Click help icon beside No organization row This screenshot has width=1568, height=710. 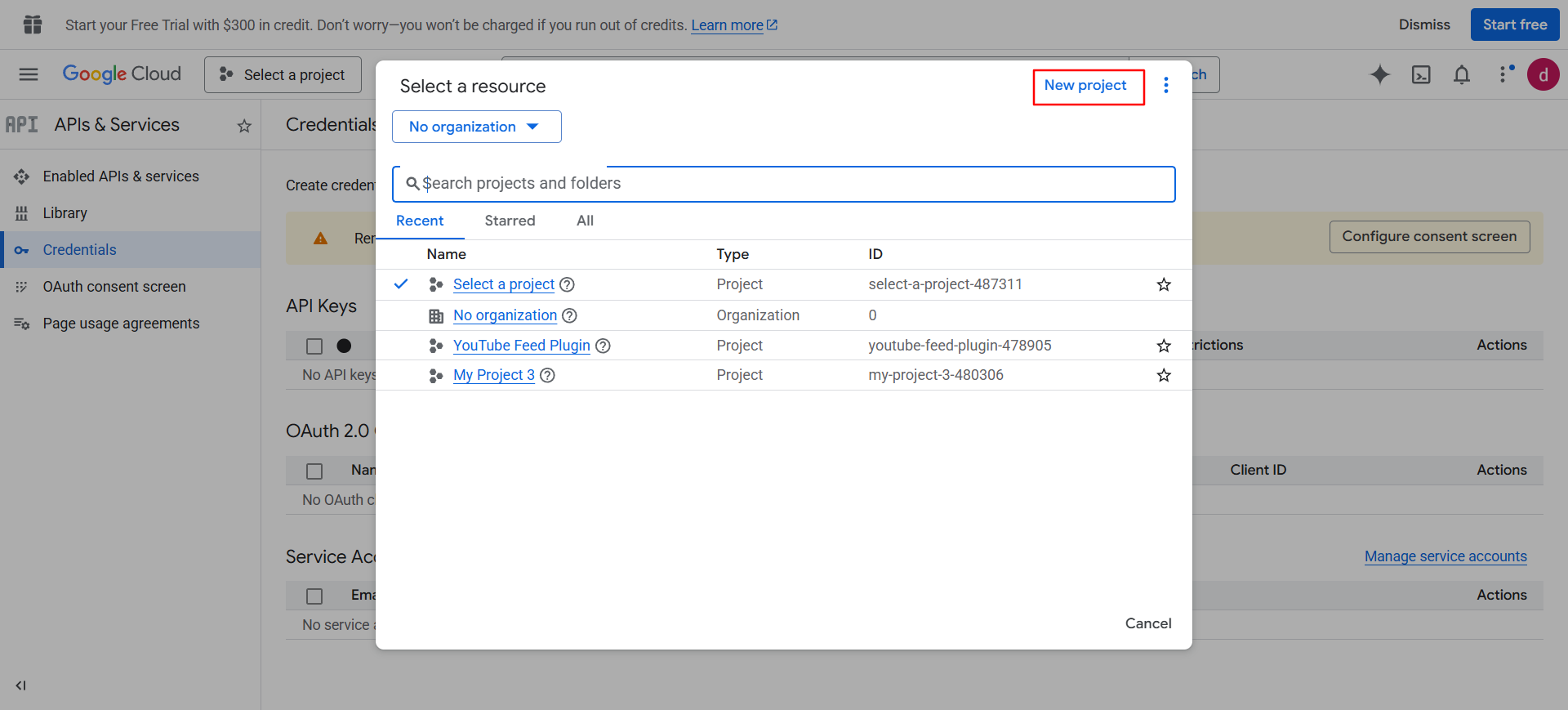coord(570,315)
